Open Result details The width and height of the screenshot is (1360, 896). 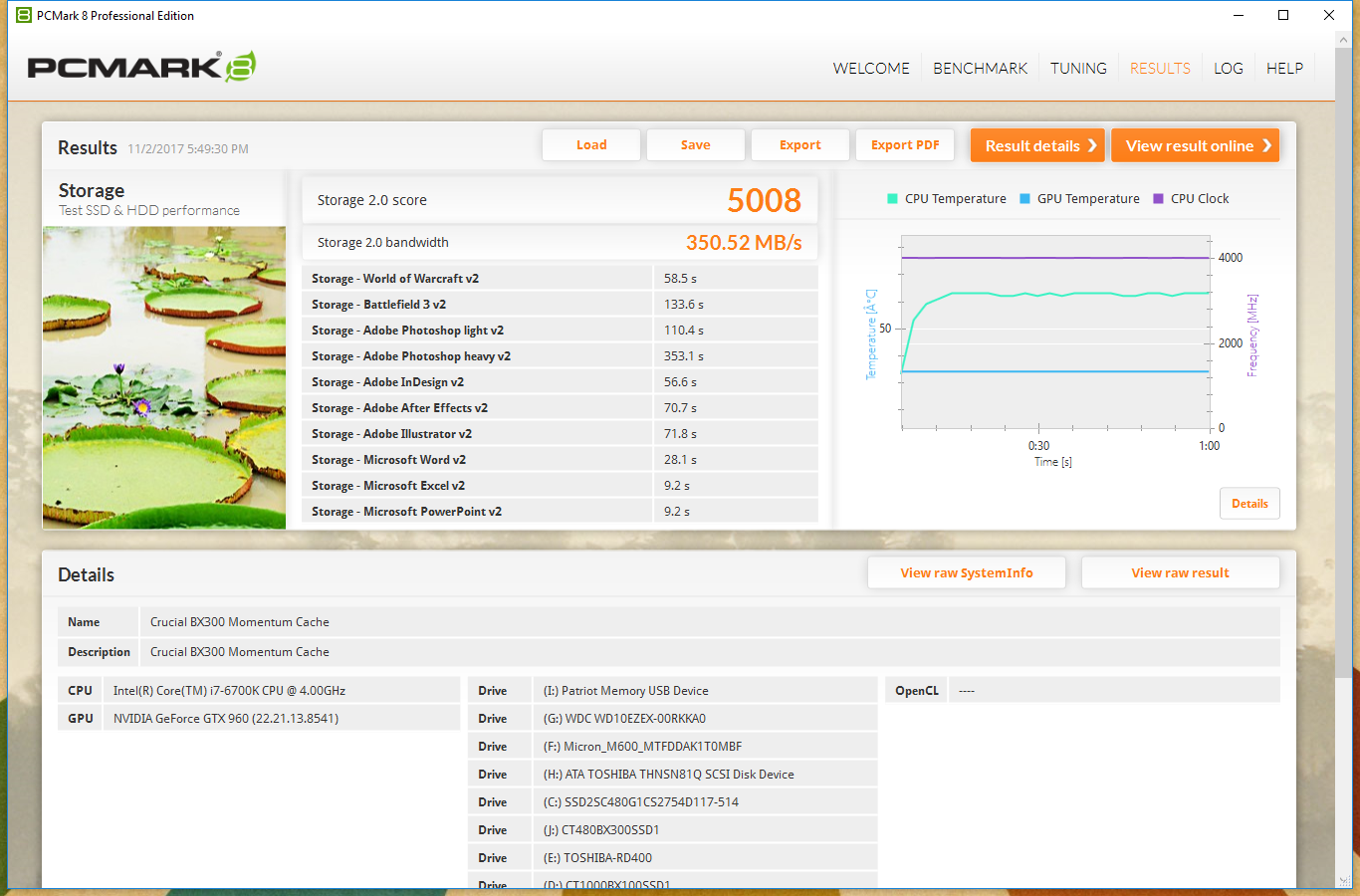(1037, 145)
